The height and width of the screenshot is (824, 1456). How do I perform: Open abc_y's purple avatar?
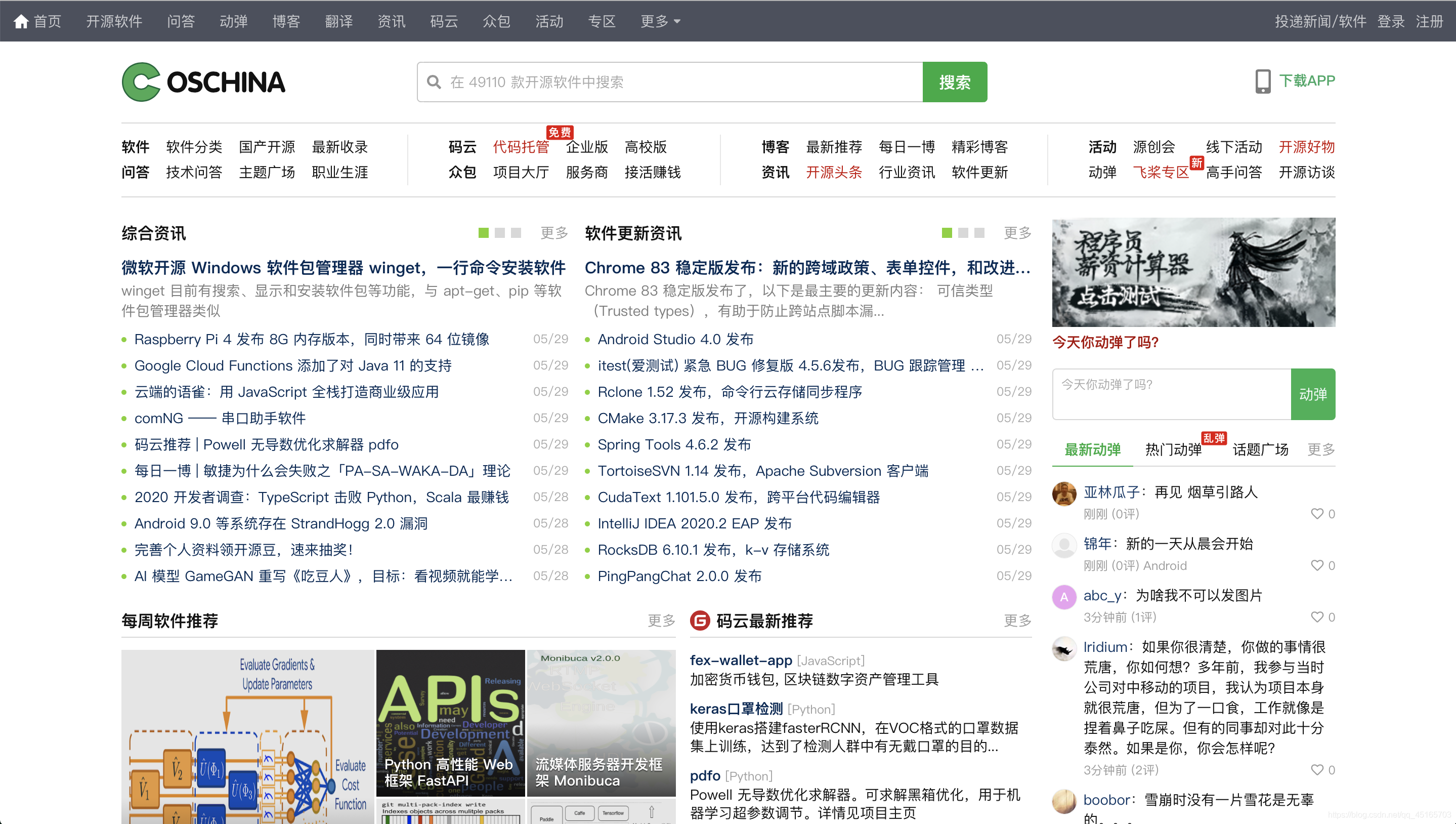pos(1064,597)
